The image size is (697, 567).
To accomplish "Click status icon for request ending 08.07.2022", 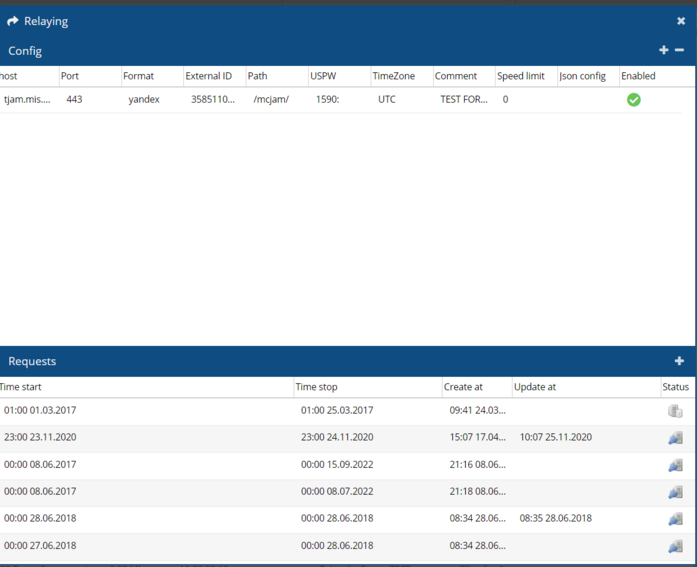I will [x=675, y=491].
